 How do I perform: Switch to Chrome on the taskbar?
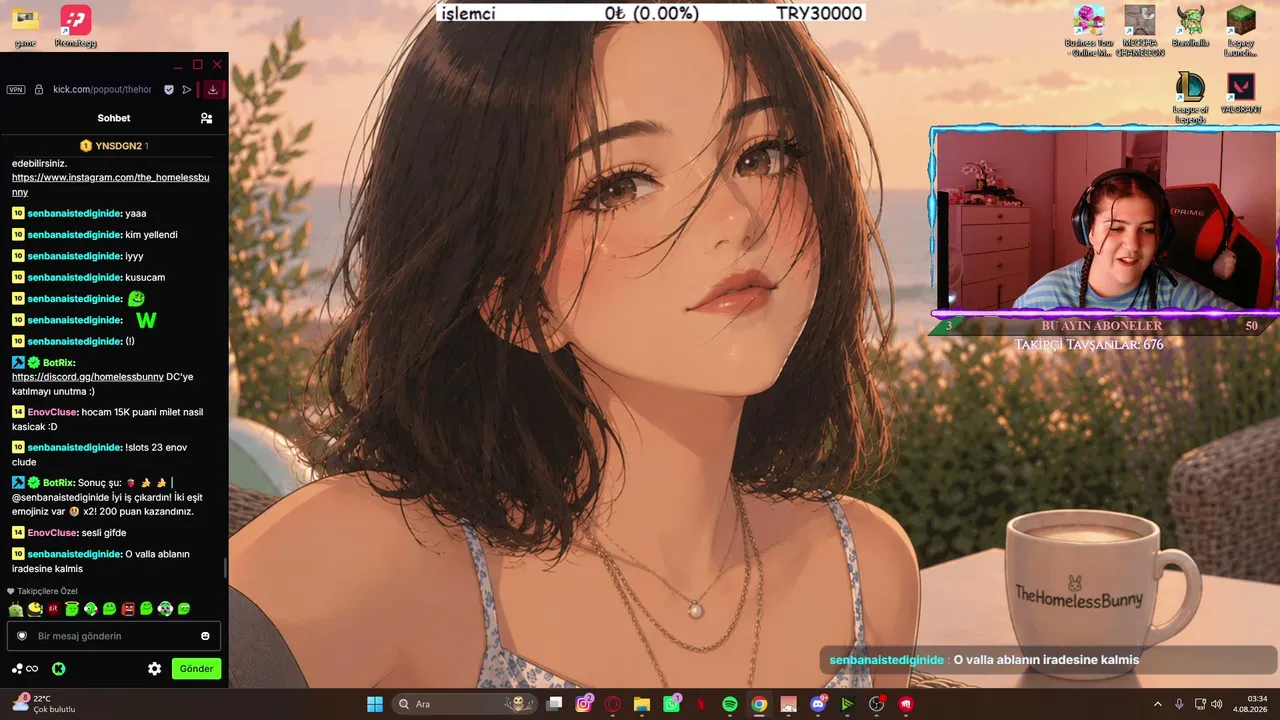(759, 704)
